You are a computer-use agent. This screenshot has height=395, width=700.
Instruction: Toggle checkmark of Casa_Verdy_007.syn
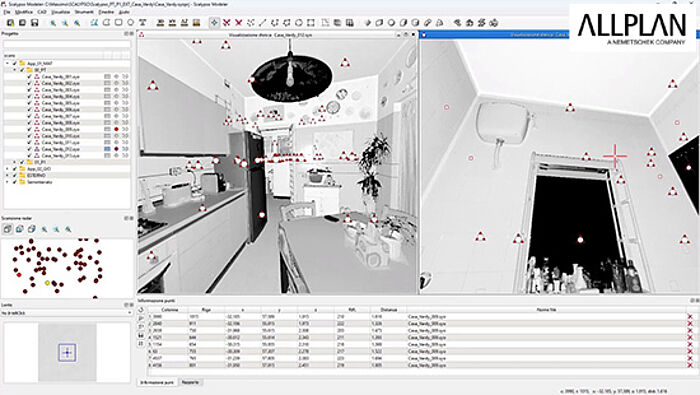pyautogui.click(x=29, y=116)
